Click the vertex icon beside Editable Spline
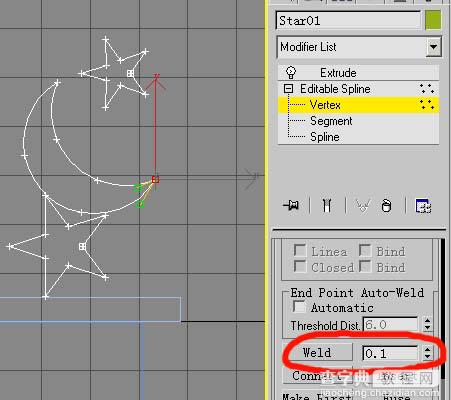Image resolution: width=451 pixels, height=400 pixels. (x=427, y=89)
